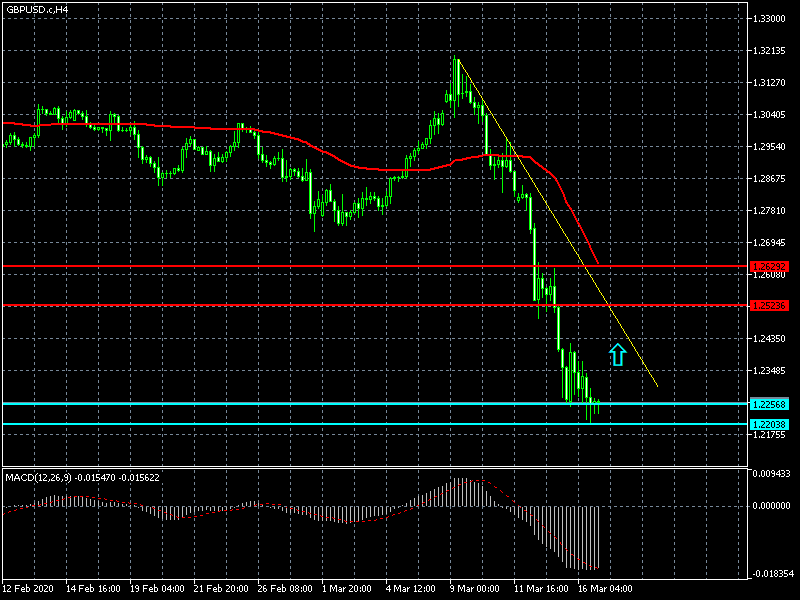
Task: Click the cyan up arrow marker
Action: pyautogui.click(x=617, y=354)
